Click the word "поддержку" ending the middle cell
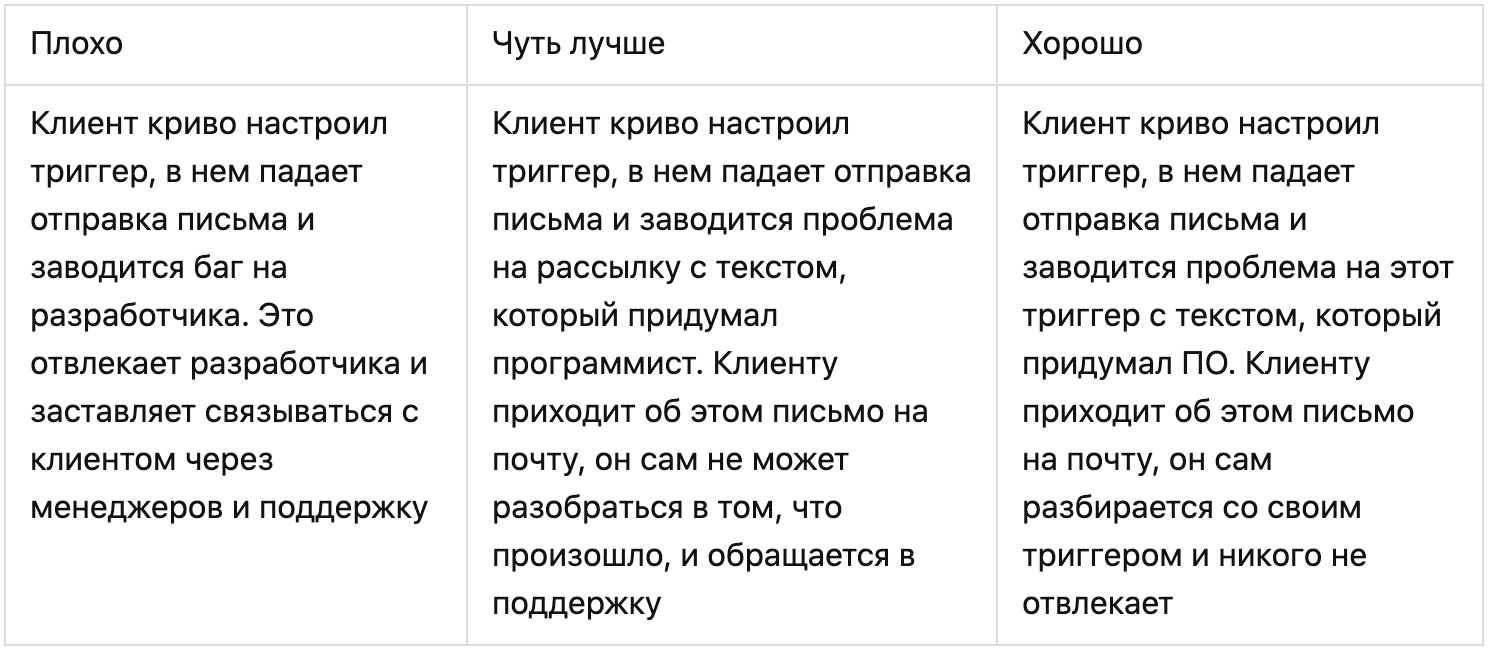Image resolution: width=1490 pixels, height=650 pixels. pos(577,604)
